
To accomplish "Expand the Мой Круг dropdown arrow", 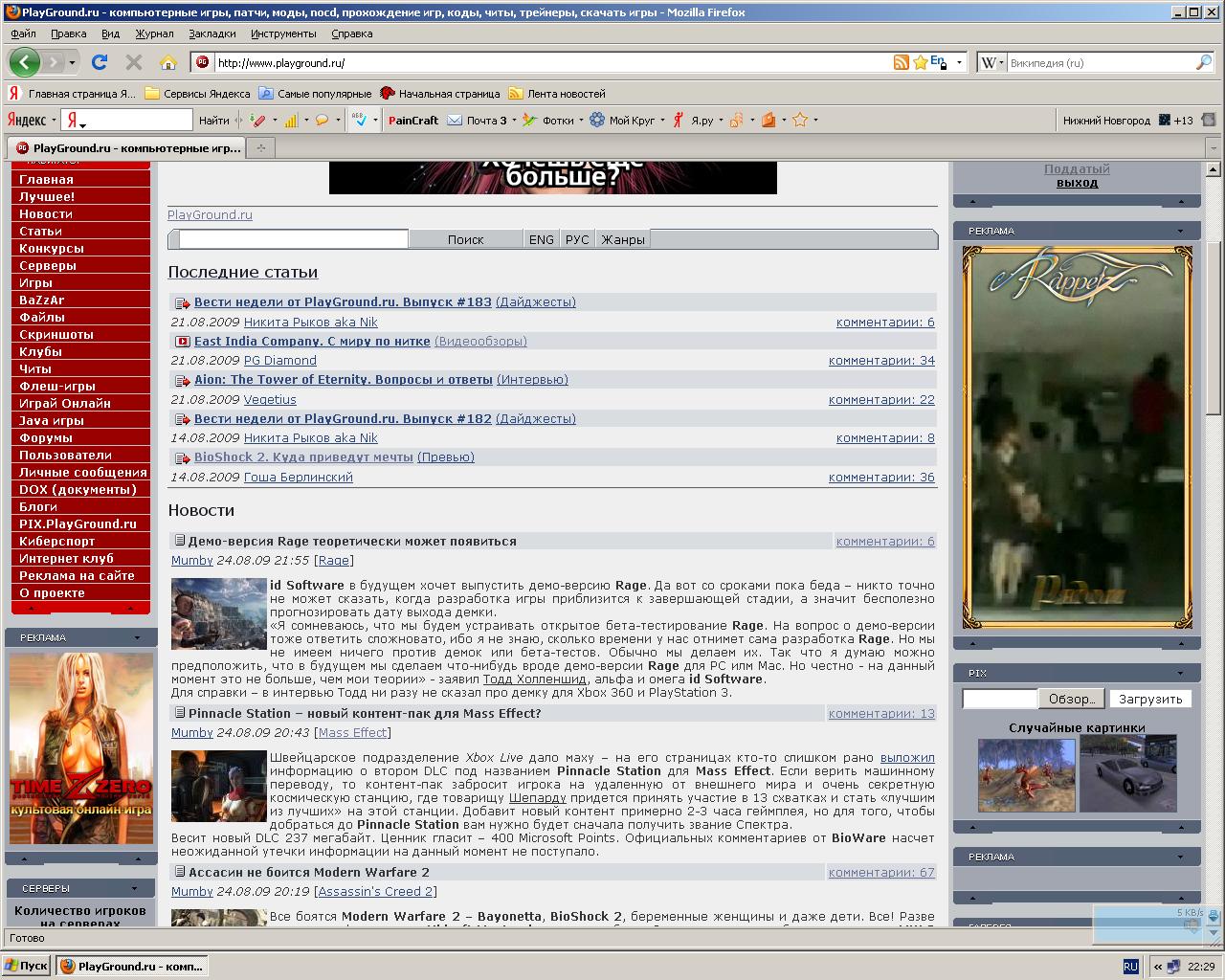I will tap(662, 121).
